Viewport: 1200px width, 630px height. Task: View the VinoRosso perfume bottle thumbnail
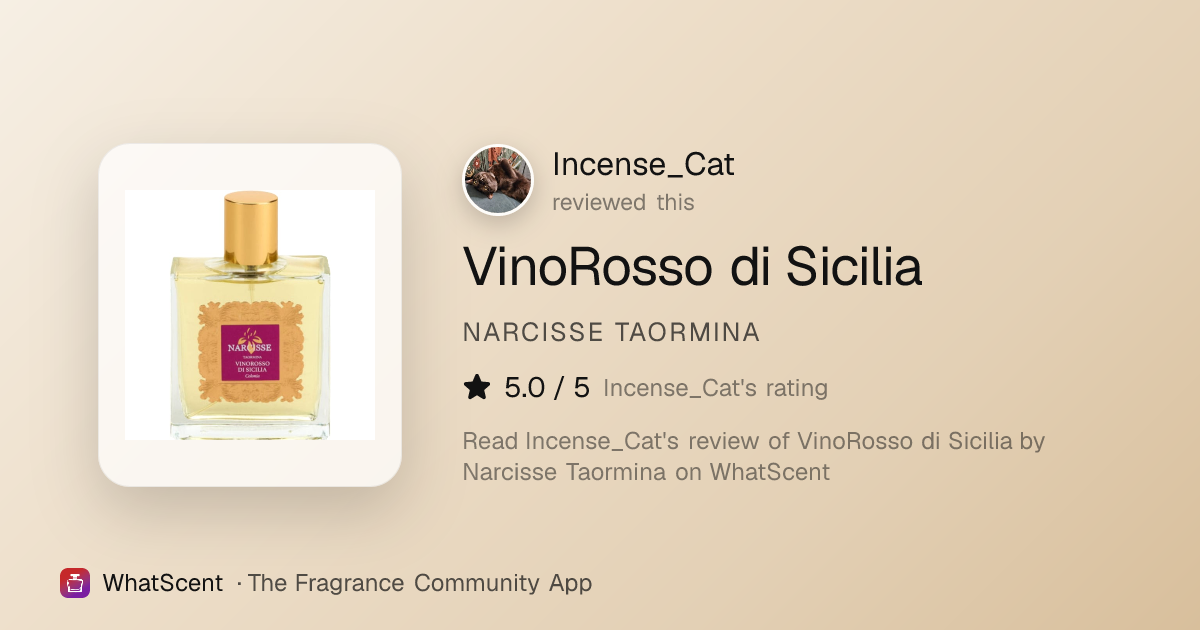250,315
